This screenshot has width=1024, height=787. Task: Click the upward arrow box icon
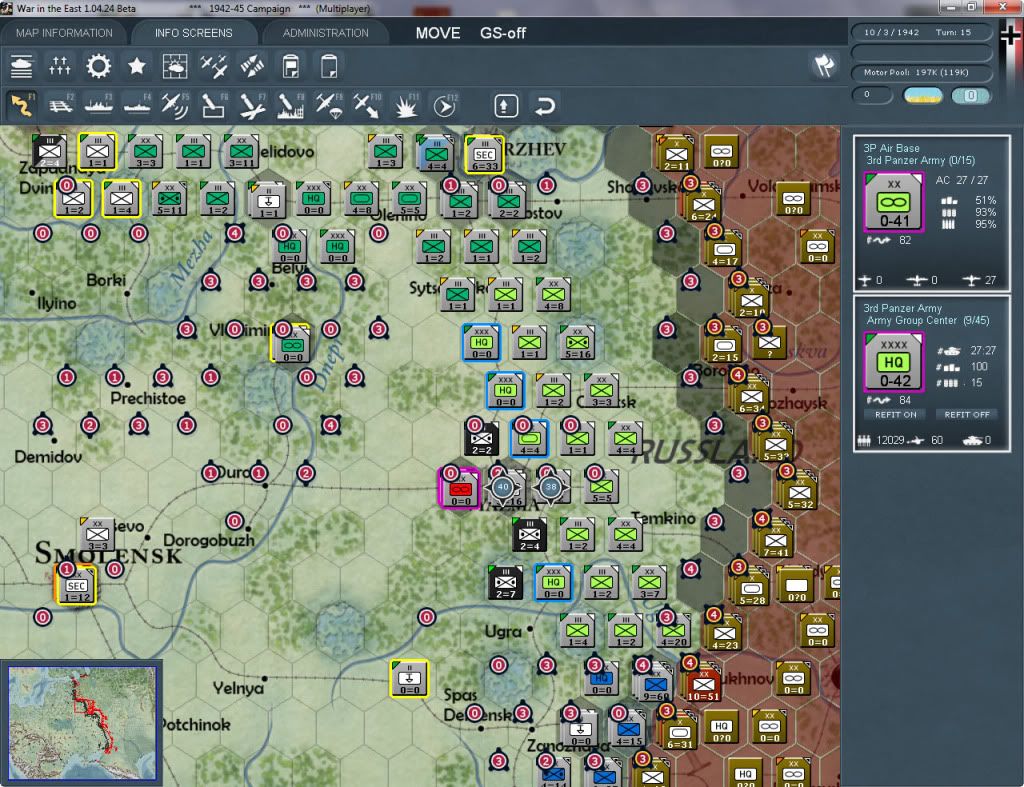point(506,106)
